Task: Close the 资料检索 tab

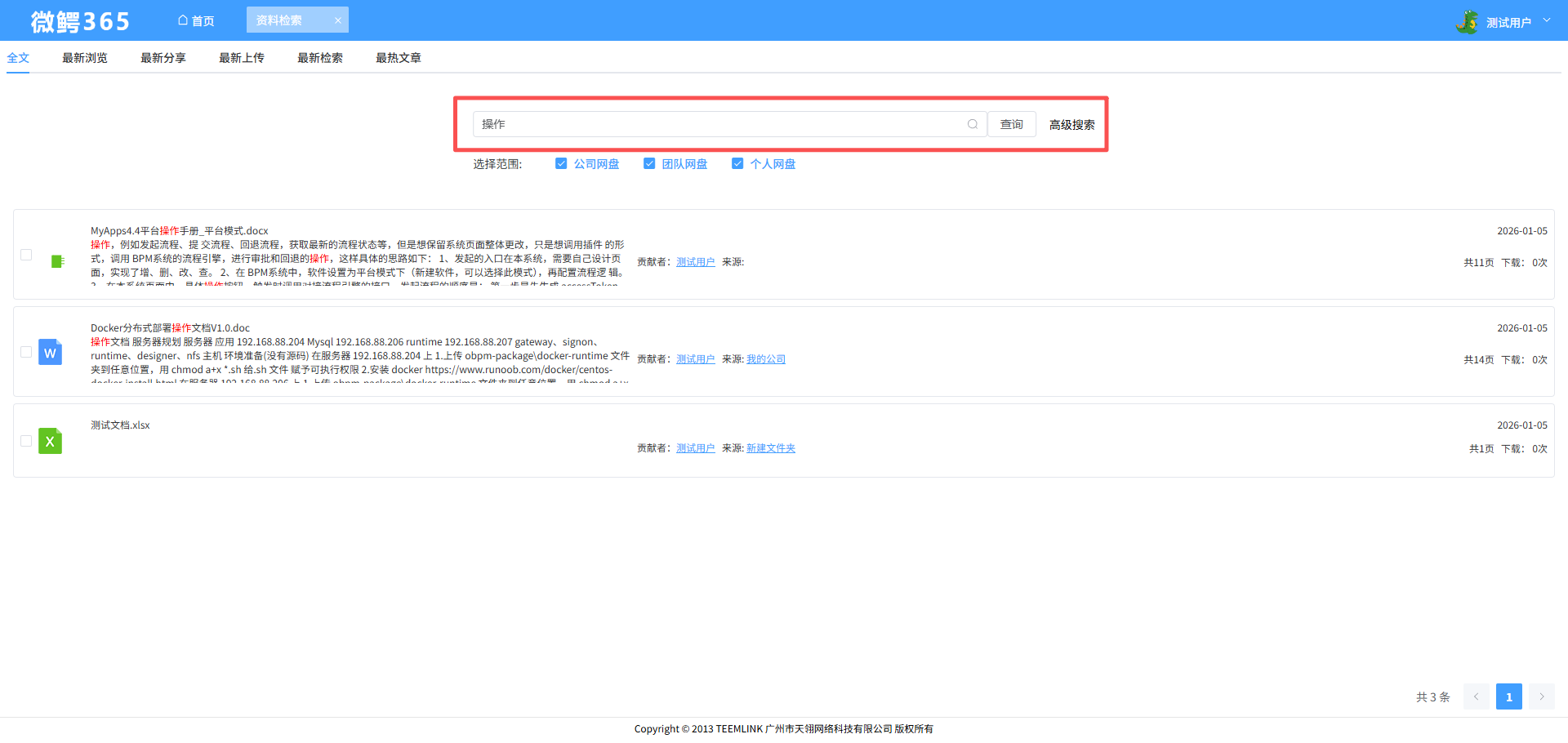Action: pyautogui.click(x=338, y=20)
